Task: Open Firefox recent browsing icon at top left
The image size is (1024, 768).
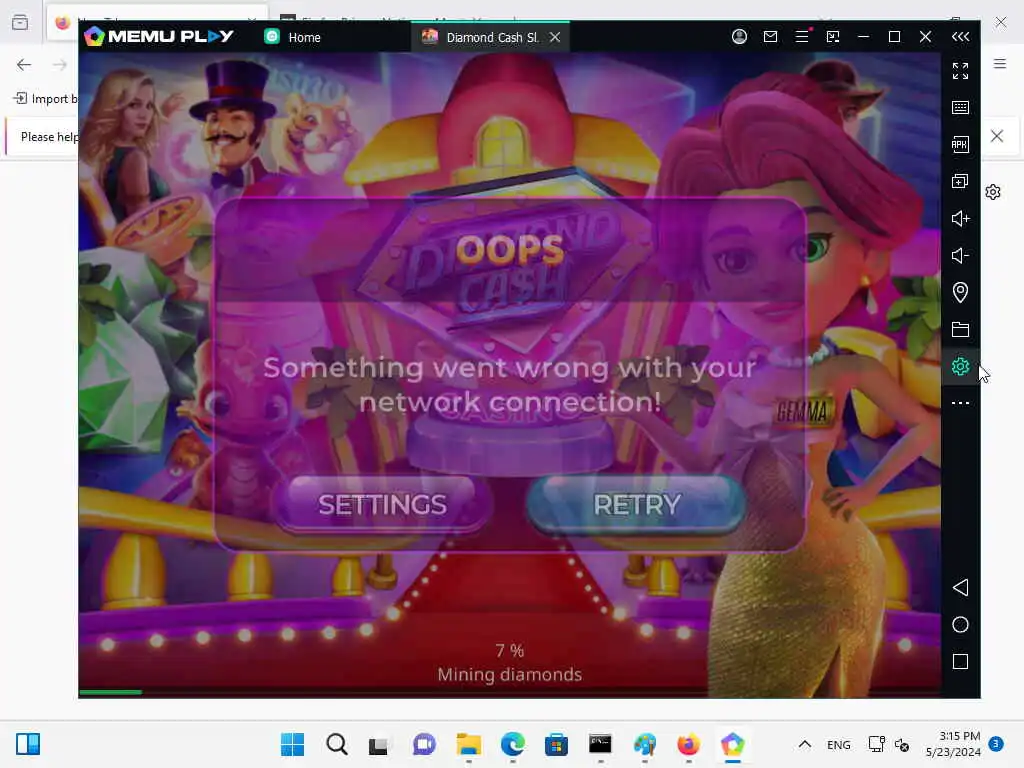Action: tap(20, 22)
